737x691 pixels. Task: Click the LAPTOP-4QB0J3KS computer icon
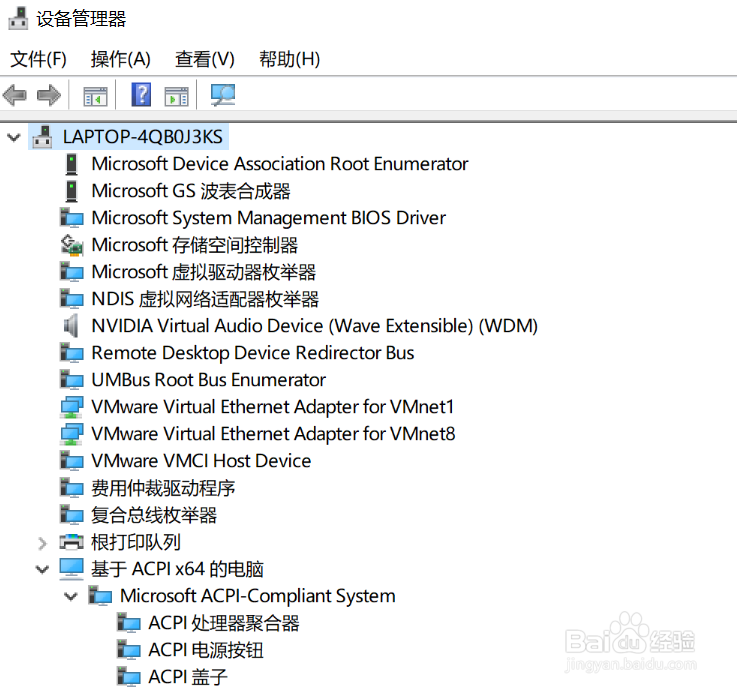[x=42, y=137]
